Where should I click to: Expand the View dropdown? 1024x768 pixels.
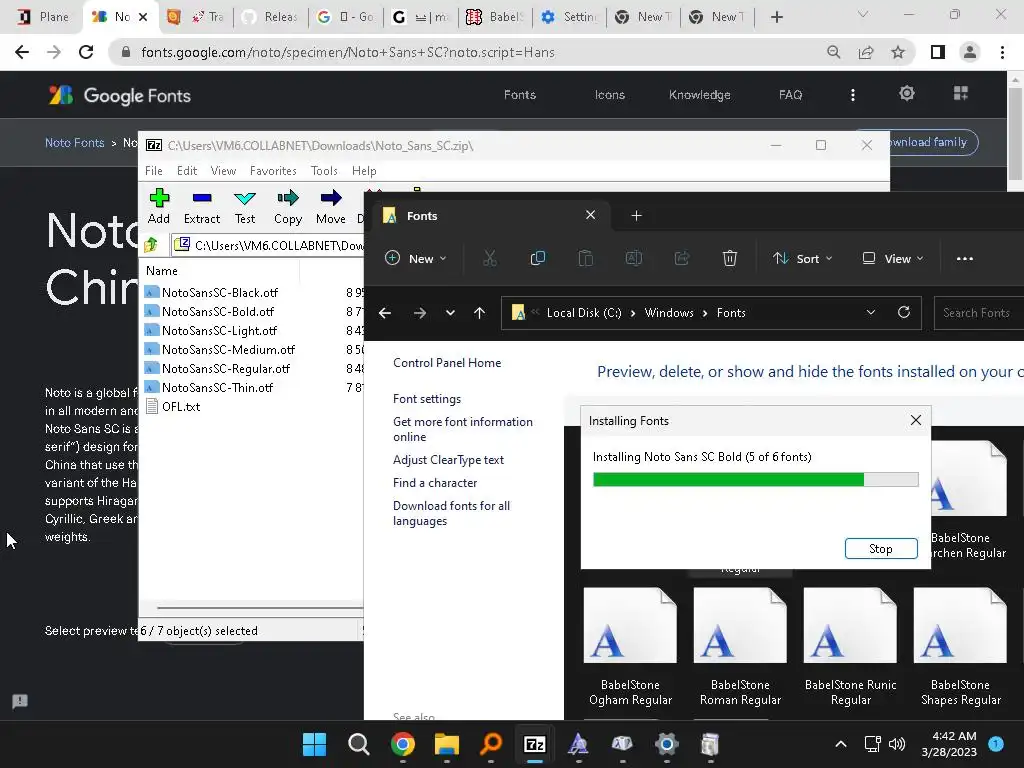click(893, 259)
